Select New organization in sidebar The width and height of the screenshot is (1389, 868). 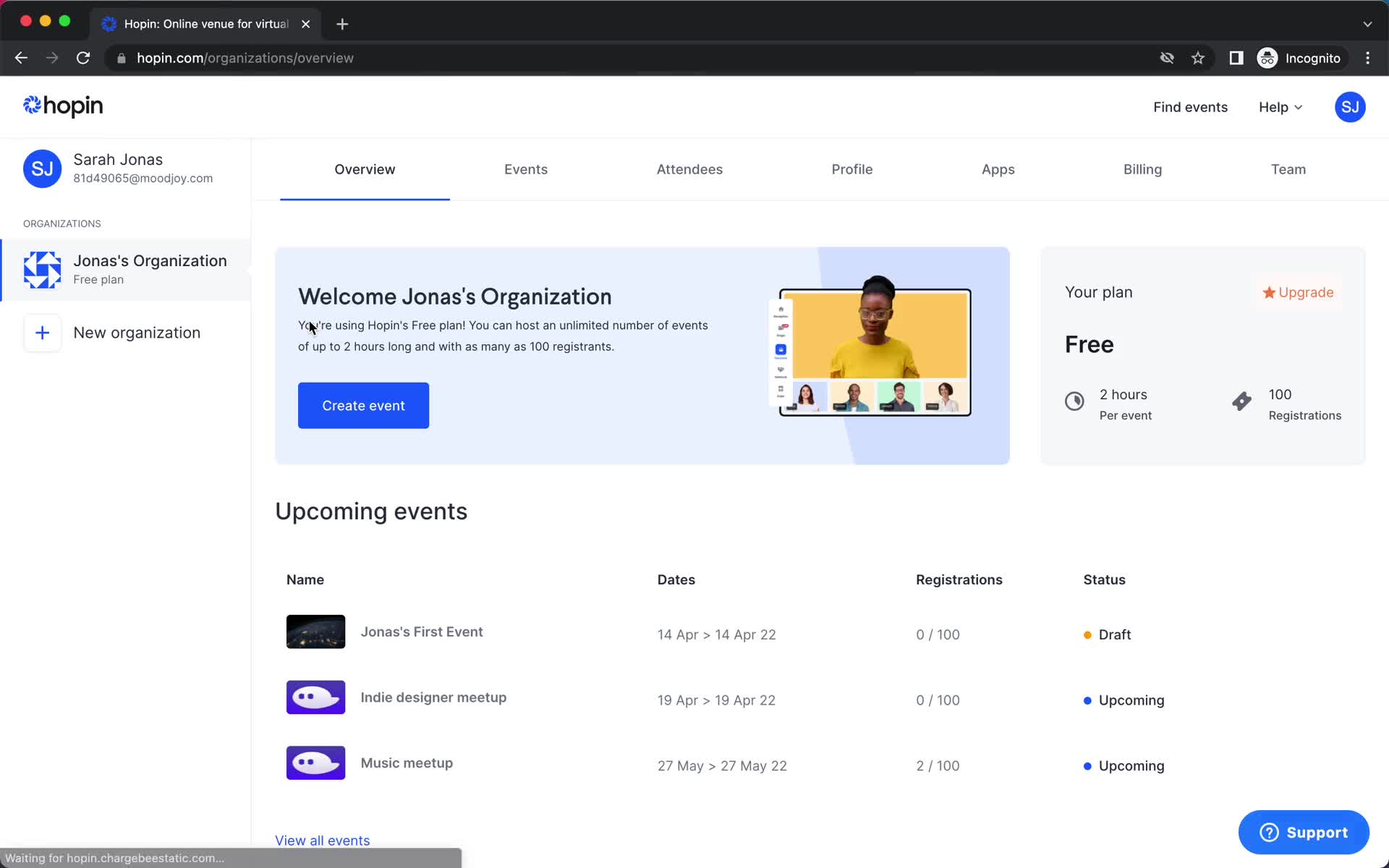pyautogui.click(x=126, y=333)
